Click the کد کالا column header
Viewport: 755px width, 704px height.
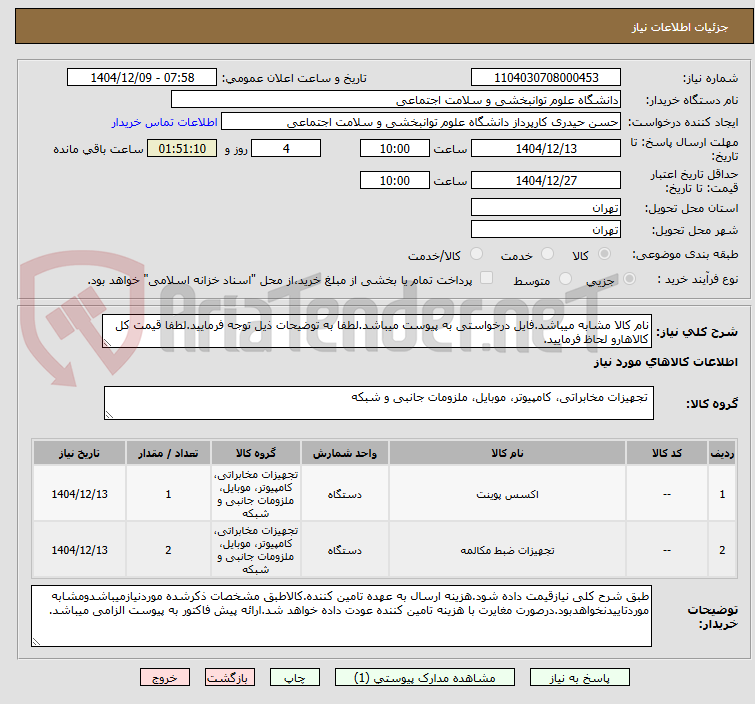(x=667, y=453)
